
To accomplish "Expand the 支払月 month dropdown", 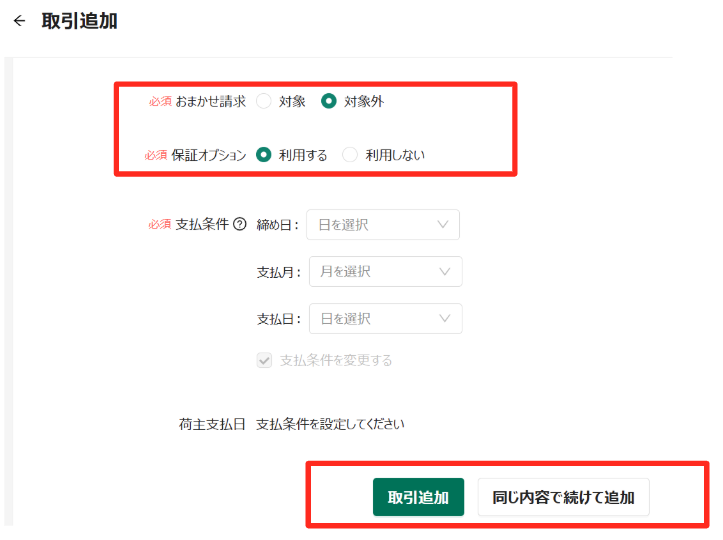I will coord(385,272).
